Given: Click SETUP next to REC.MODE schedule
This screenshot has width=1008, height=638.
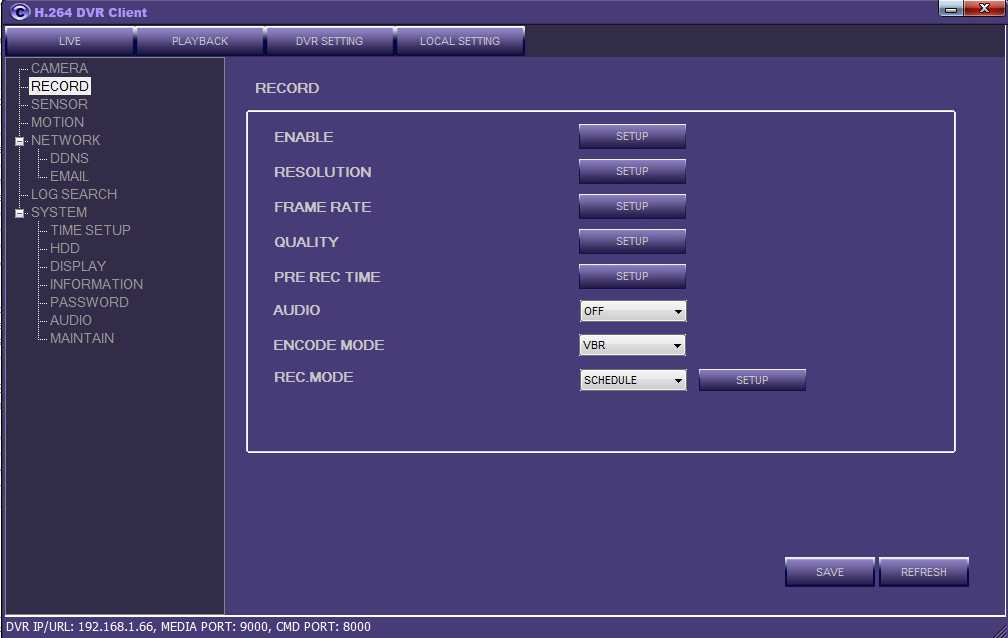Looking at the screenshot, I should [752, 380].
